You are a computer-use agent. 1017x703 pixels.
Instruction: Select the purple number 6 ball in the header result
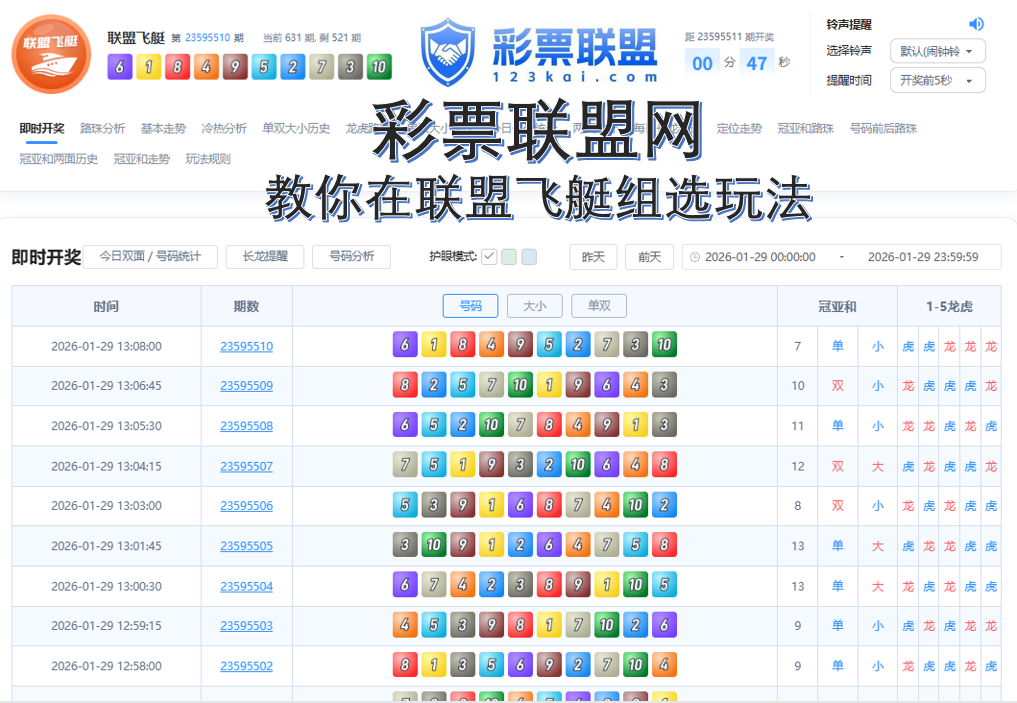tap(122, 68)
